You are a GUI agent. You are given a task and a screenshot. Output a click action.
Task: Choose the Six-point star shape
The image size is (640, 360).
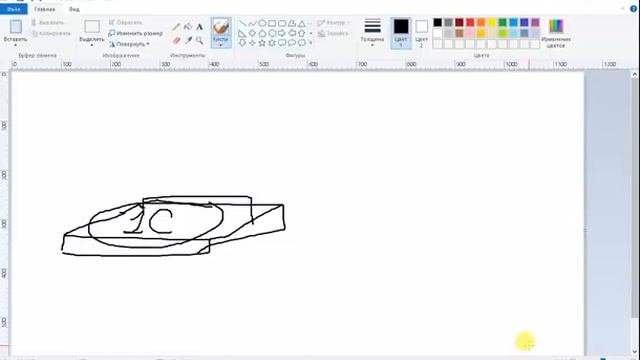coord(272,42)
